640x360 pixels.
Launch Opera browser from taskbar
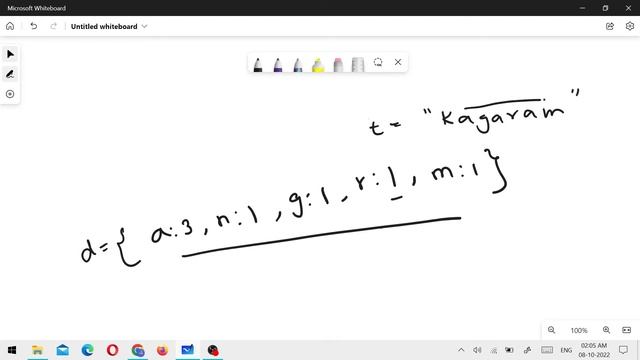coord(112,350)
